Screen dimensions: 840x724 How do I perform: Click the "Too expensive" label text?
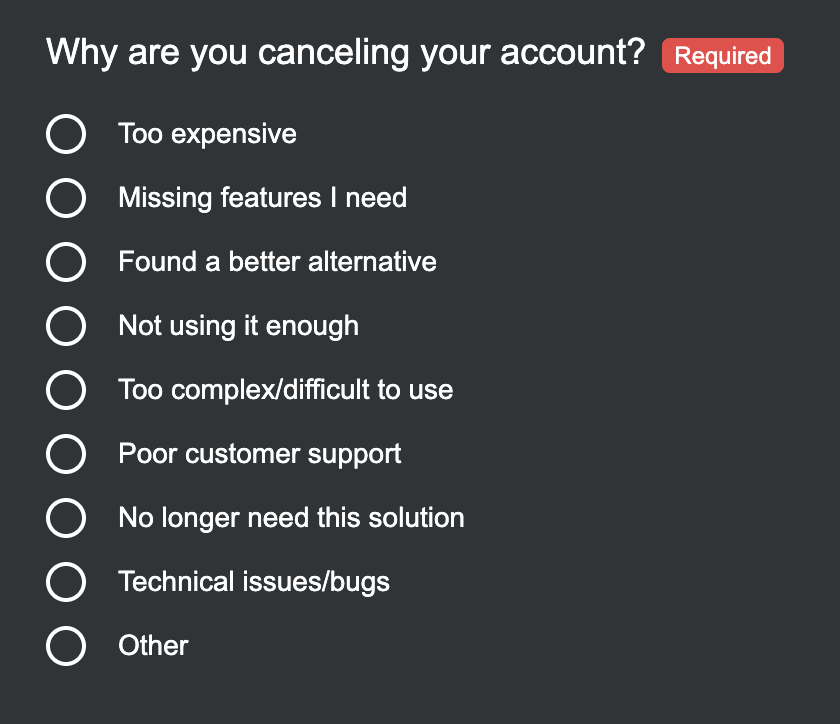207,134
